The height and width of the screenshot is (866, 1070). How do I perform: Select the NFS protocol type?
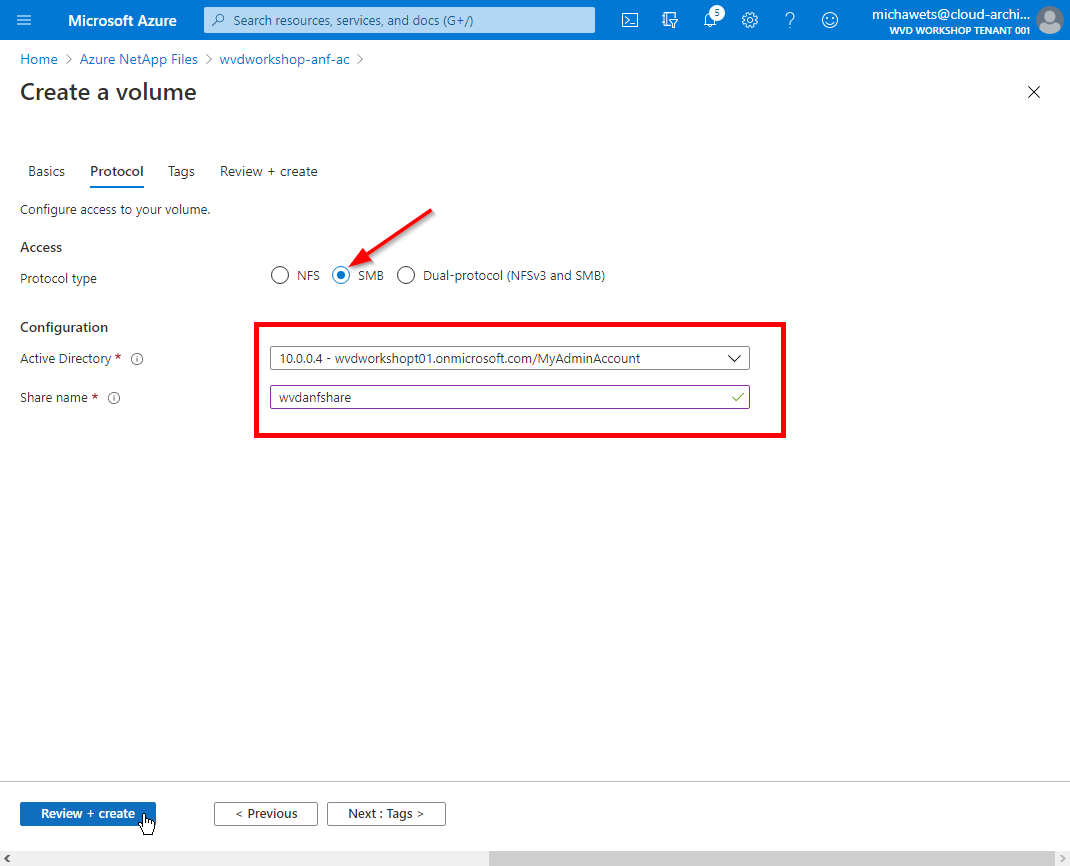(280, 275)
